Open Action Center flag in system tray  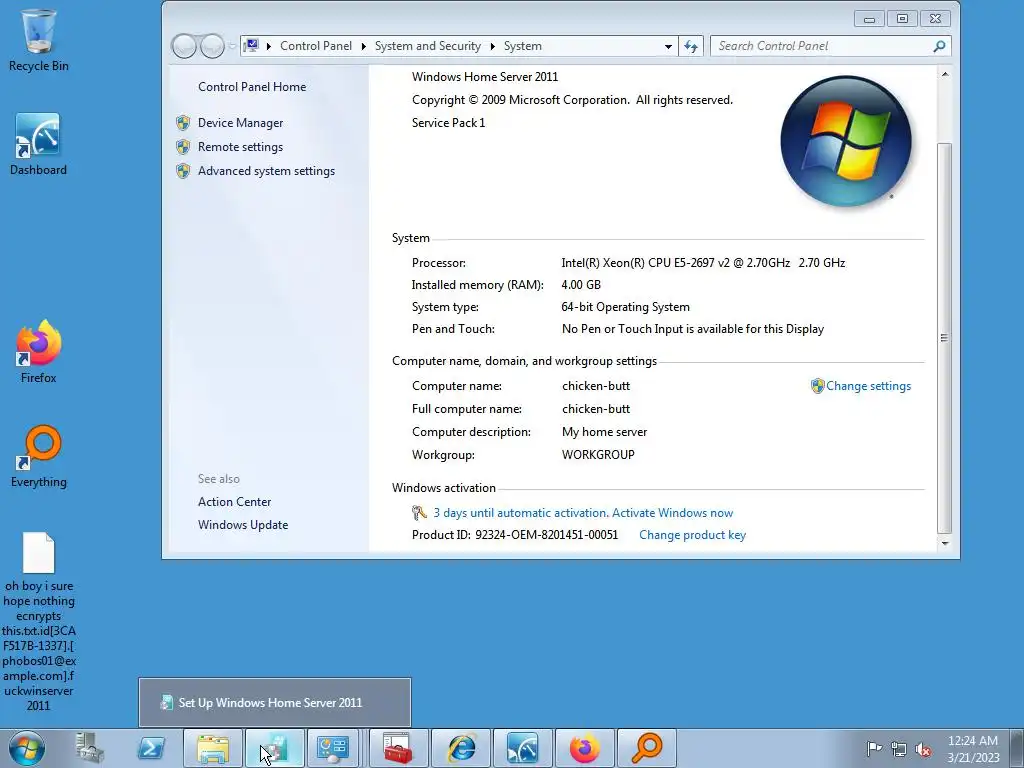point(874,748)
